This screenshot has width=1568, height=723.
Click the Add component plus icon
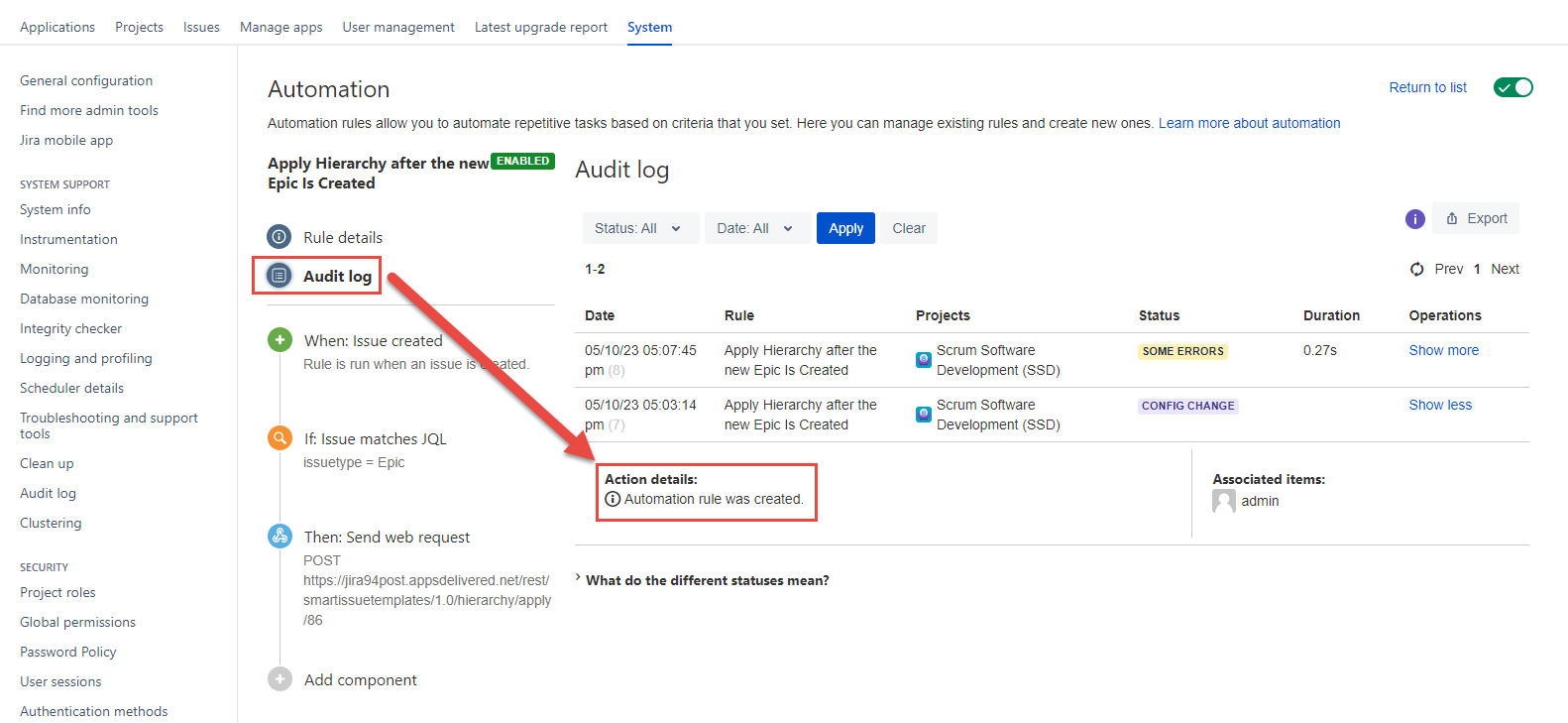tap(280, 679)
